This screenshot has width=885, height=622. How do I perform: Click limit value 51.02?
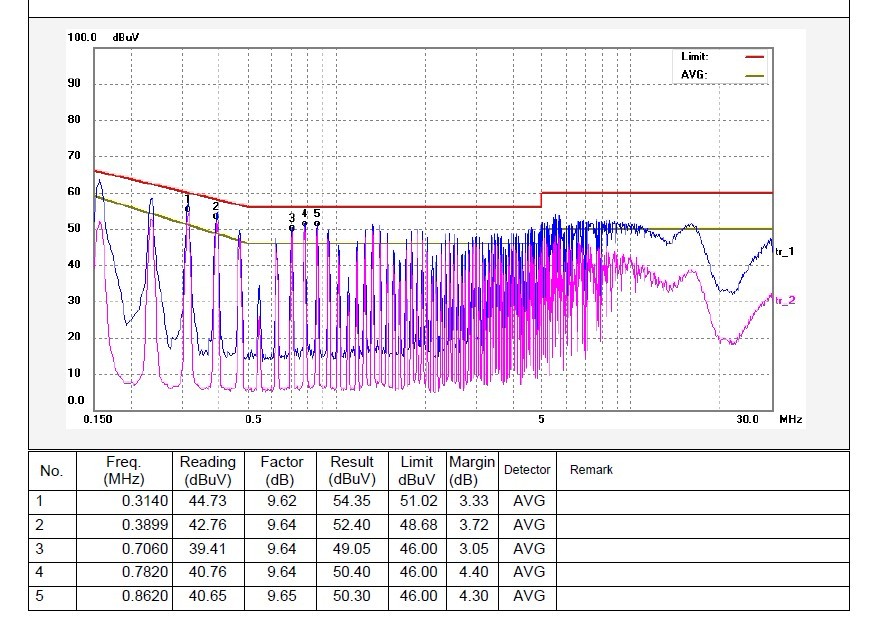pyautogui.click(x=418, y=501)
